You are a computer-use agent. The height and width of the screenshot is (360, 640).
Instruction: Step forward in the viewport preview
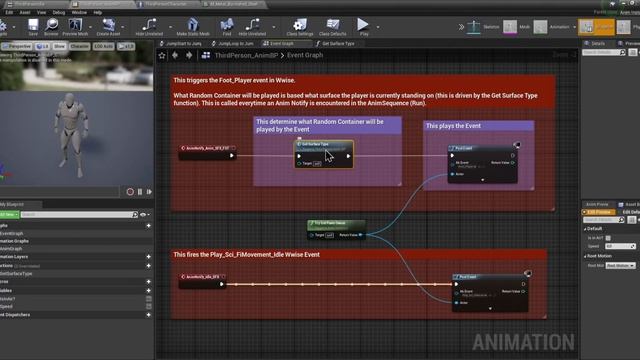point(149,191)
